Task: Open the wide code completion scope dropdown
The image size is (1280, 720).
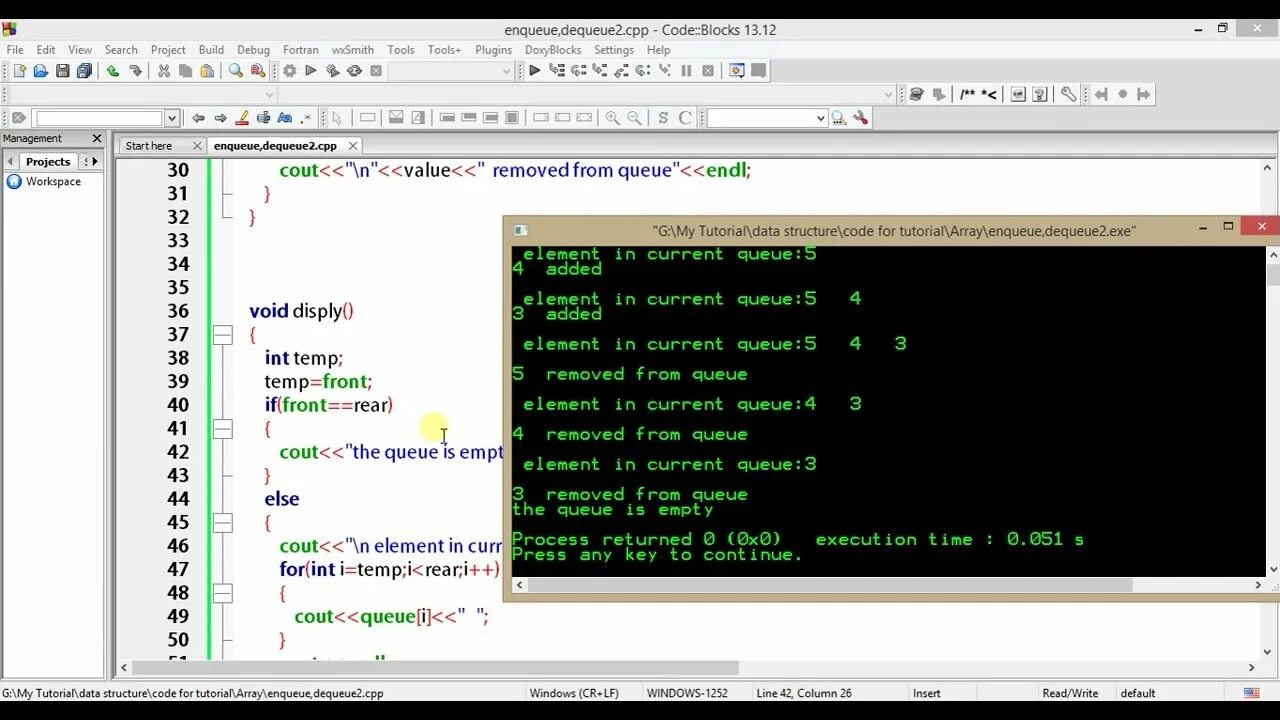Action: click(x=585, y=95)
